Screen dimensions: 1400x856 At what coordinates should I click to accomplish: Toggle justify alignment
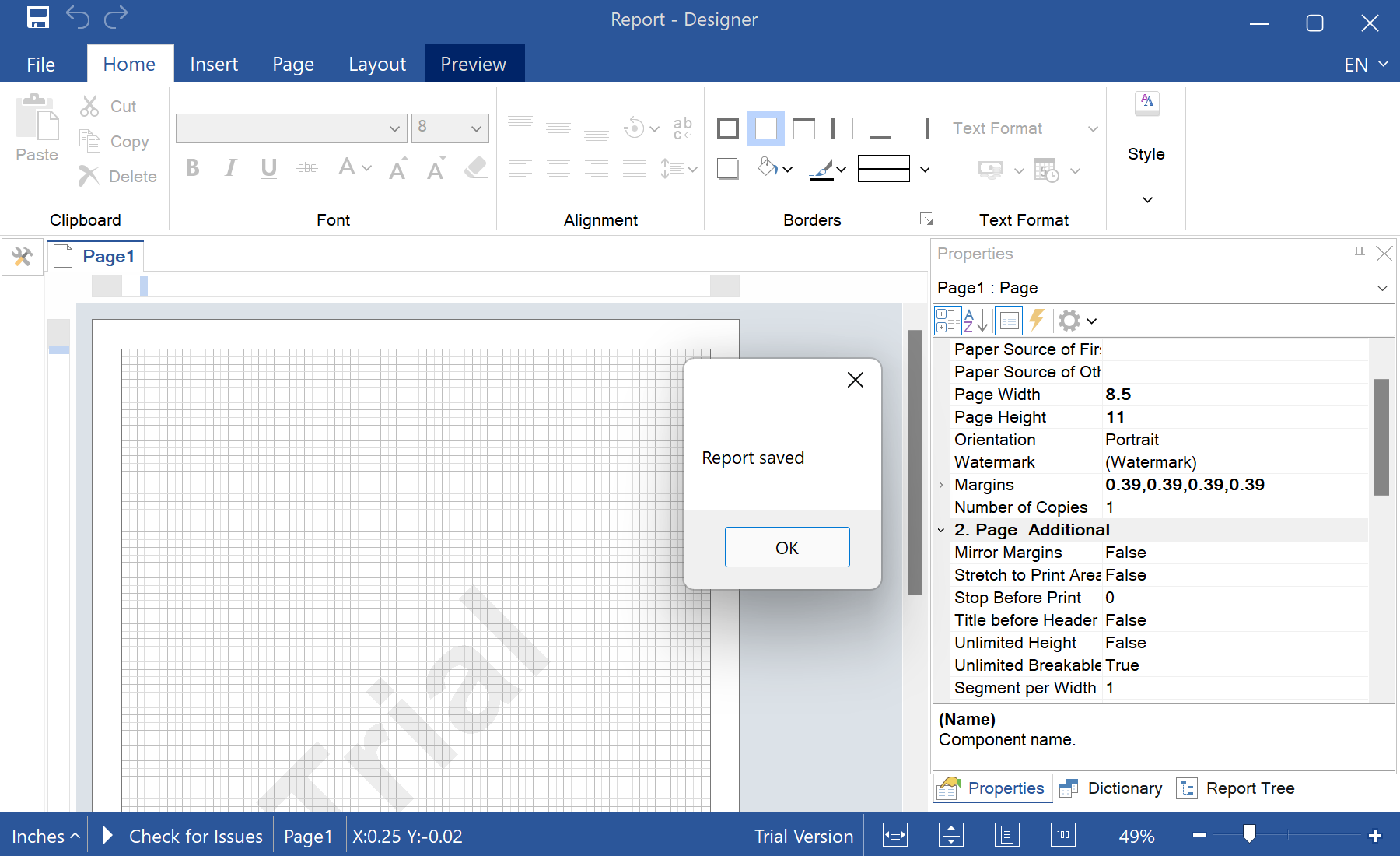(635, 168)
